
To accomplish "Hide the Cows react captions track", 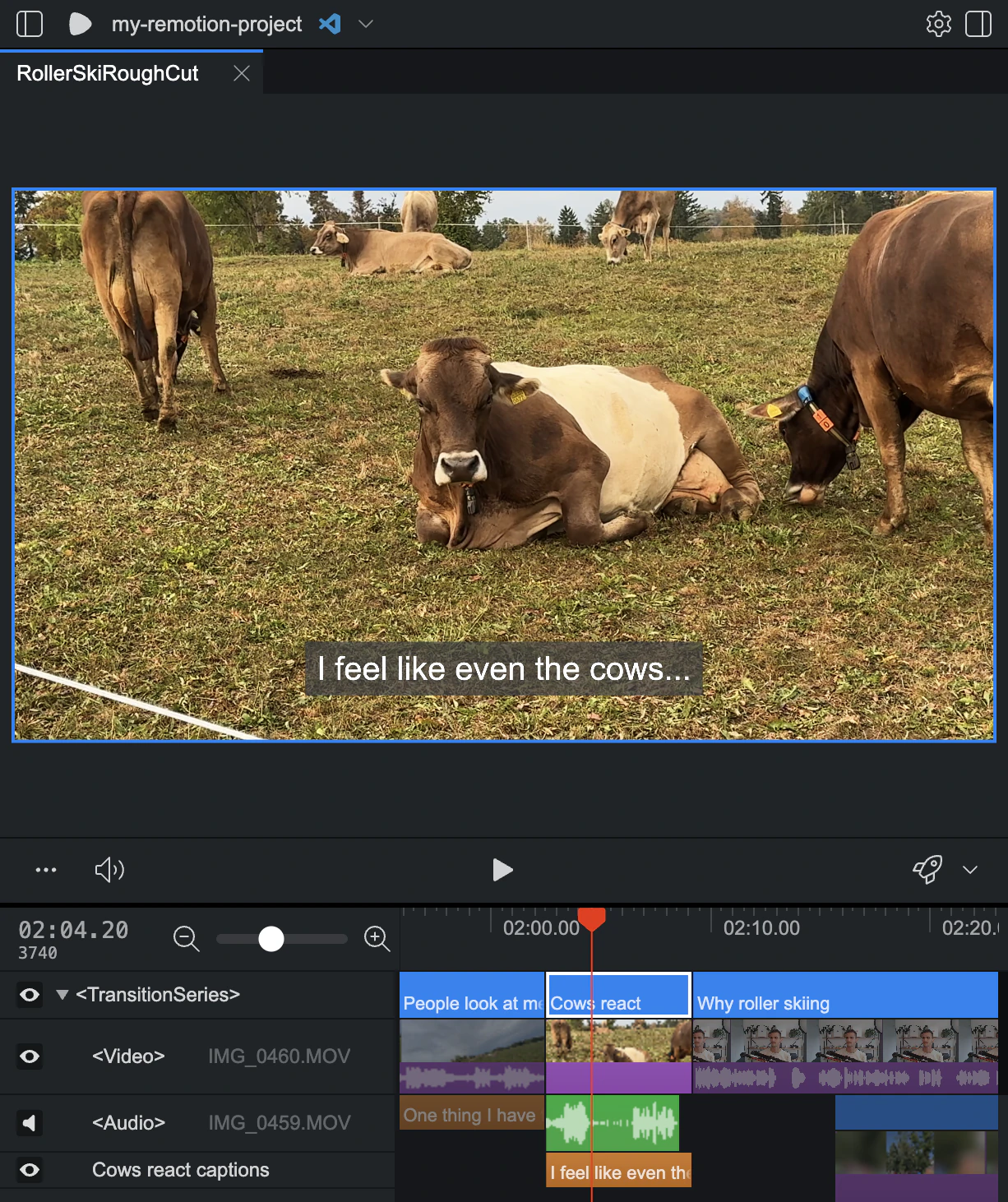I will [x=30, y=1170].
